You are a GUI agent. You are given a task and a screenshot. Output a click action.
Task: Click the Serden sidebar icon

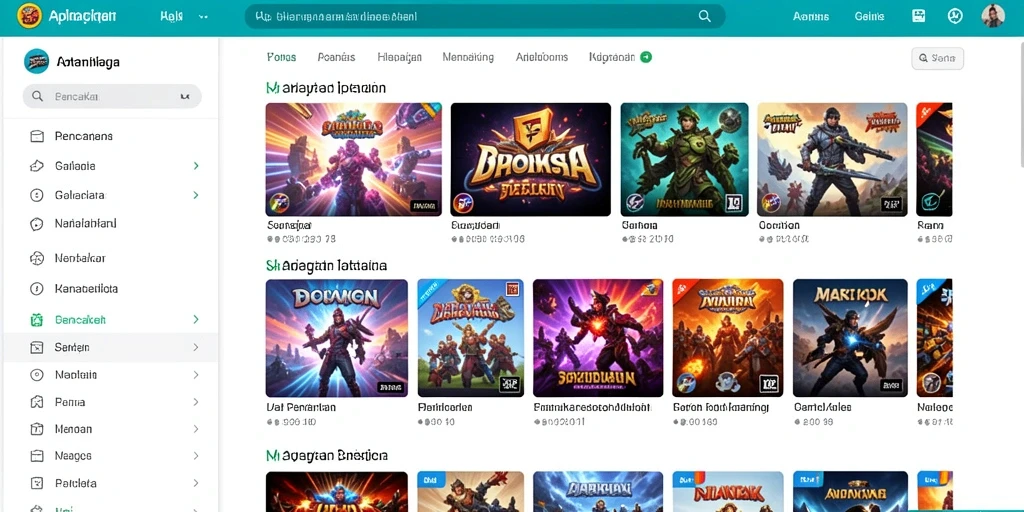pos(37,347)
